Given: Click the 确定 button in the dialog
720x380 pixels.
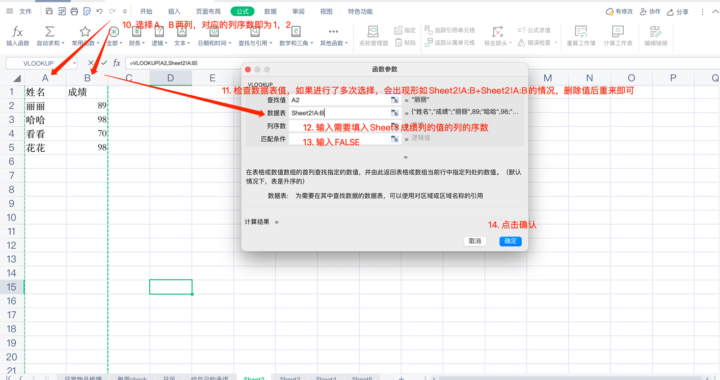Looking at the screenshot, I should pyautogui.click(x=511, y=241).
